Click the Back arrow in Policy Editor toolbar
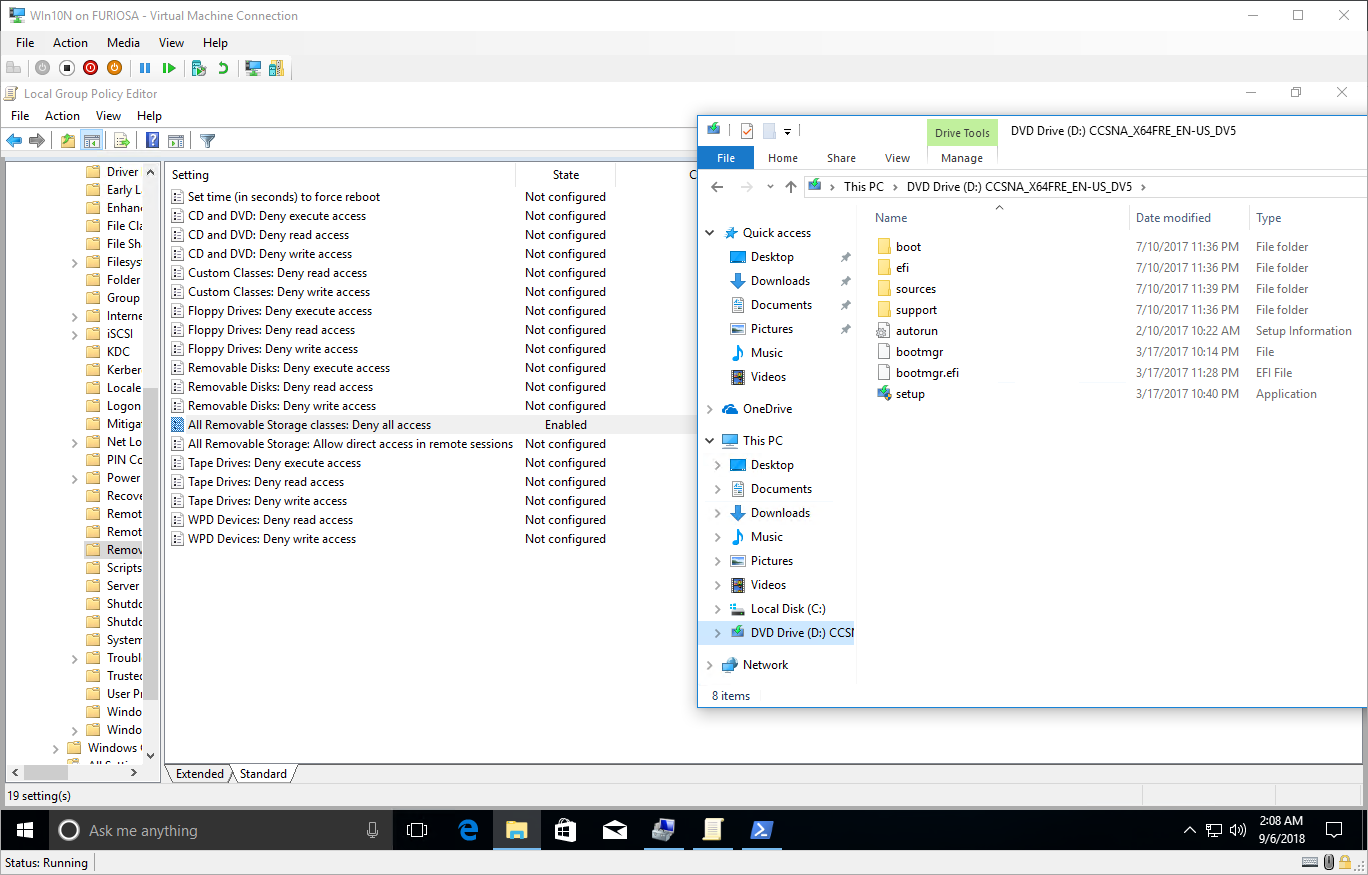Image resolution: width=1368 pixels, height=875 pixels. pos(14,141)
